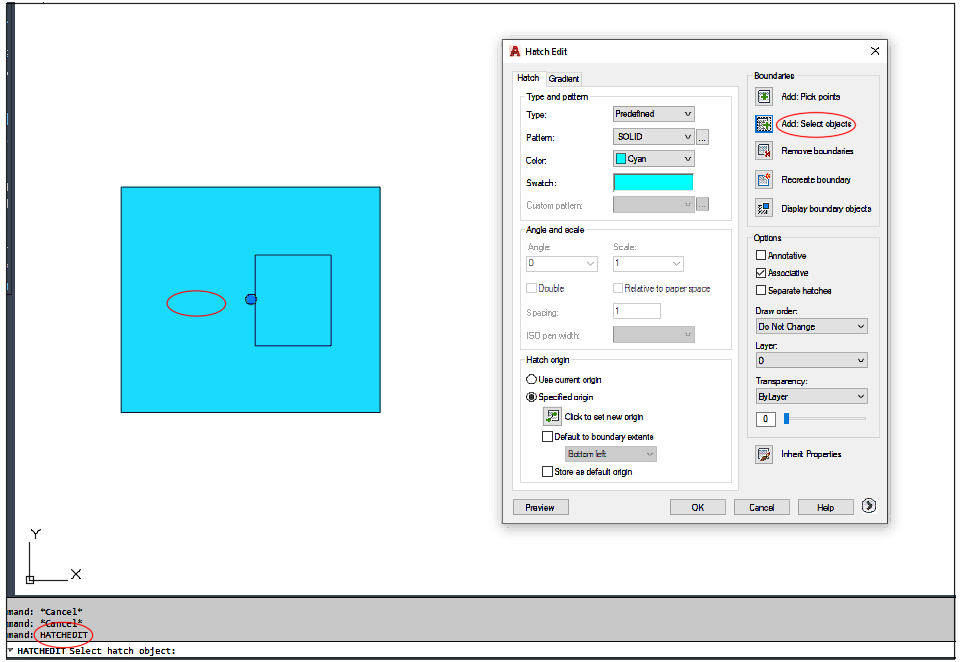Confirm the hatch edit with OK
962x662 pixels.
point(698,508)
